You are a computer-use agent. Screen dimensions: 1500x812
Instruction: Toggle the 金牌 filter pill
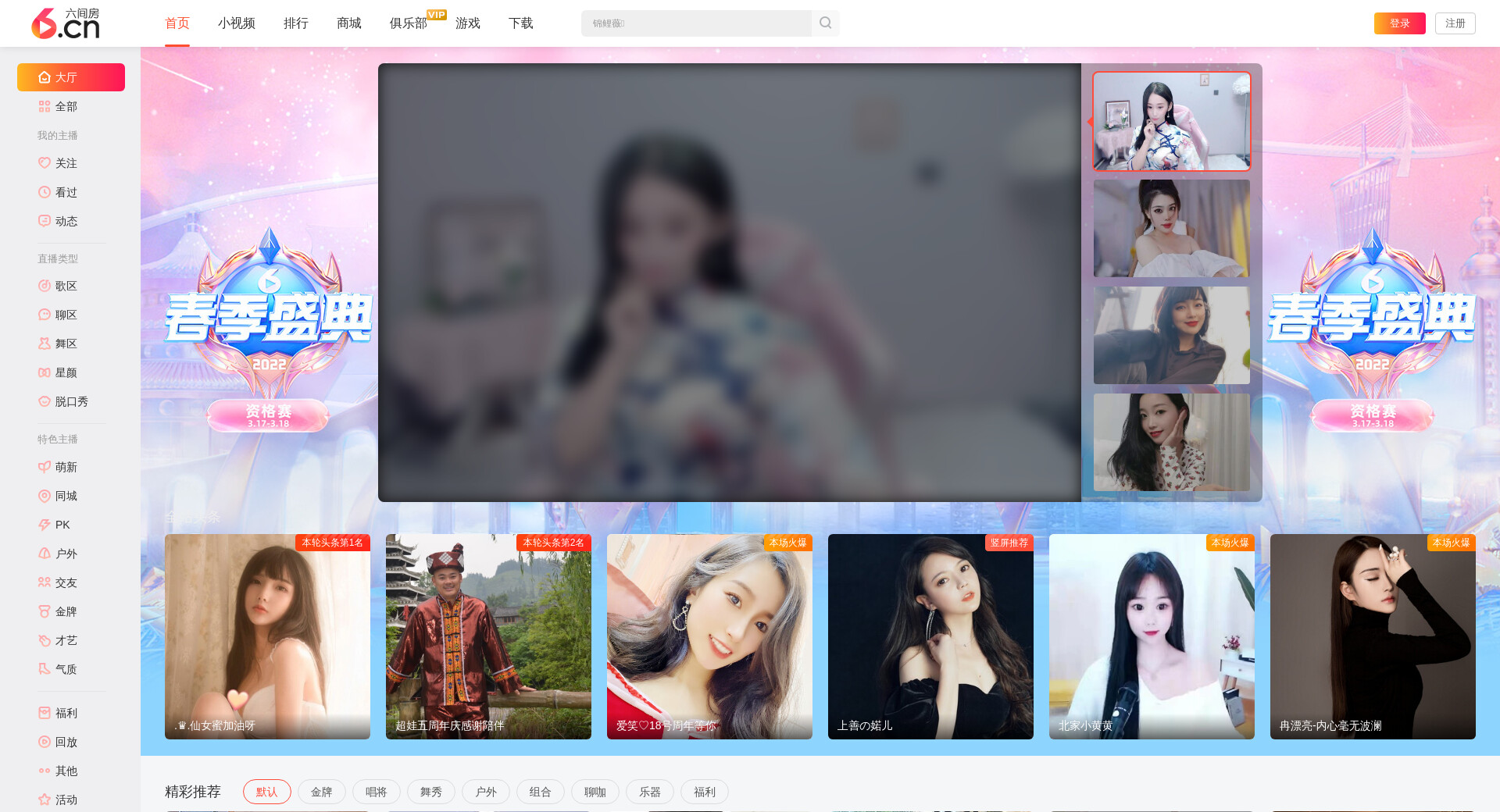point(321,792)
